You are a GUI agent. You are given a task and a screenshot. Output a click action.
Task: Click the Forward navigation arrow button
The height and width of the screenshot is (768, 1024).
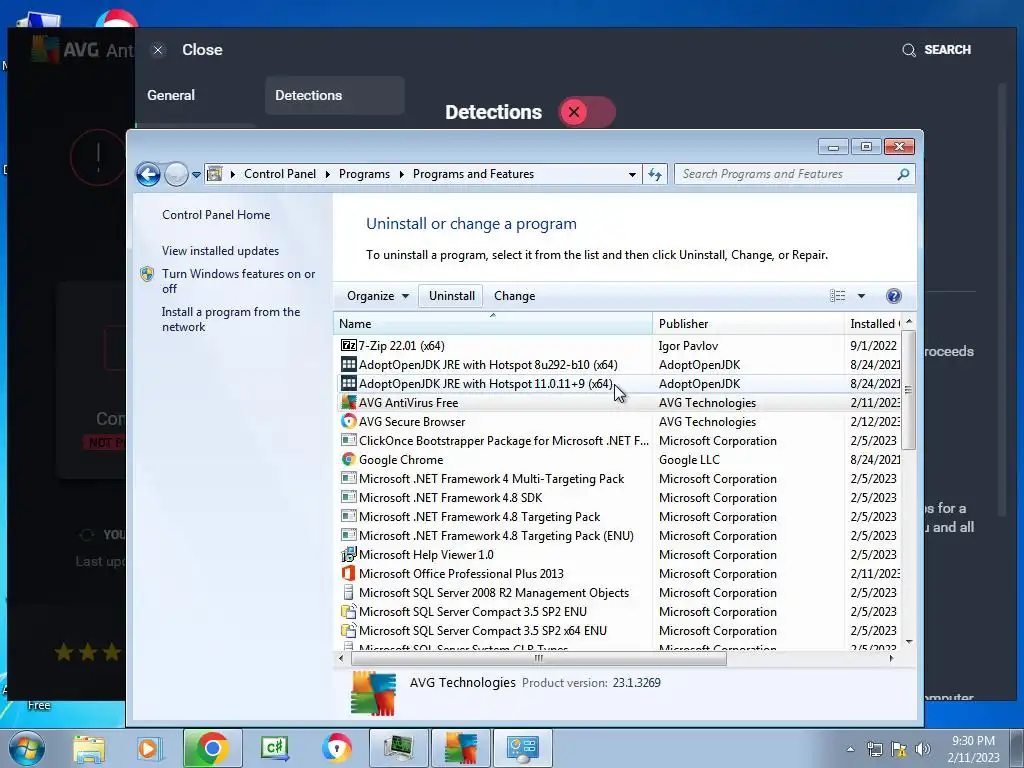[x=176, y=174]
